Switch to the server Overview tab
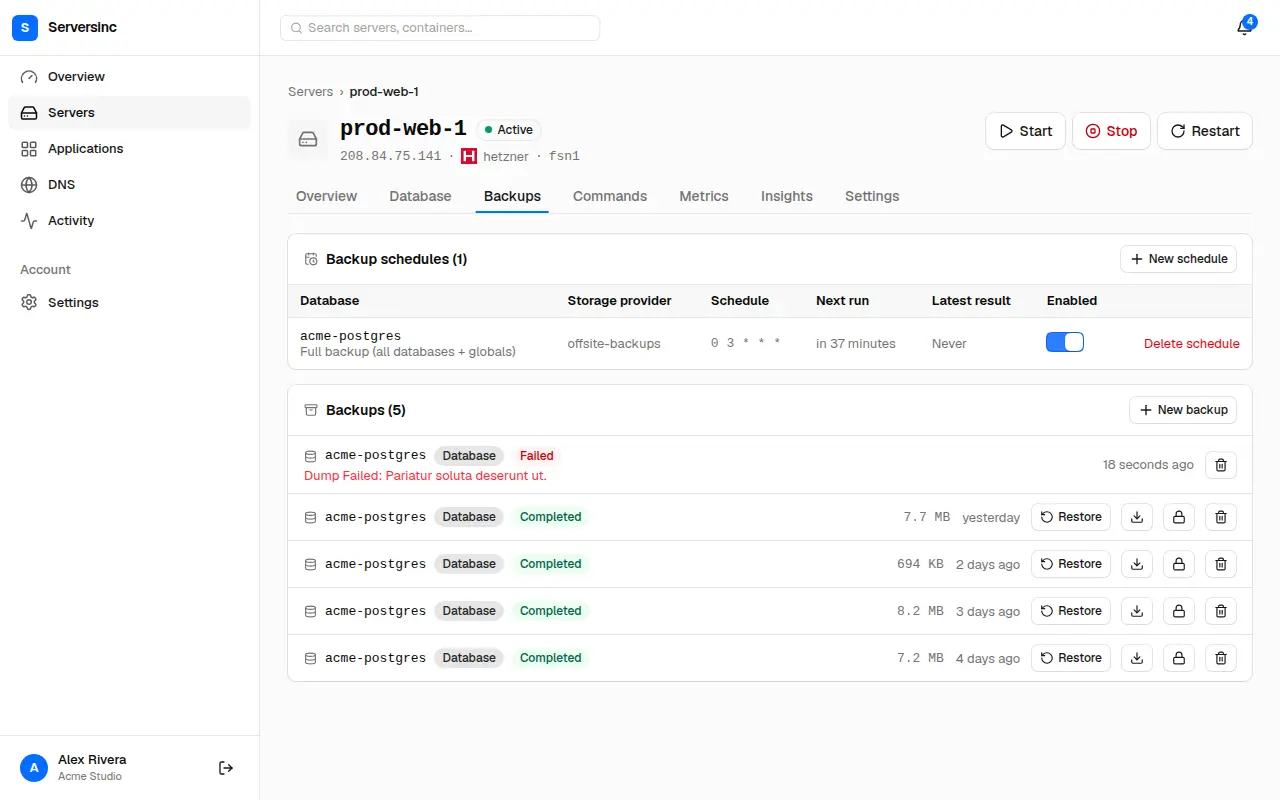This screenshot has width=1280, height=800. pyautogui.click(x=326, y=196)
